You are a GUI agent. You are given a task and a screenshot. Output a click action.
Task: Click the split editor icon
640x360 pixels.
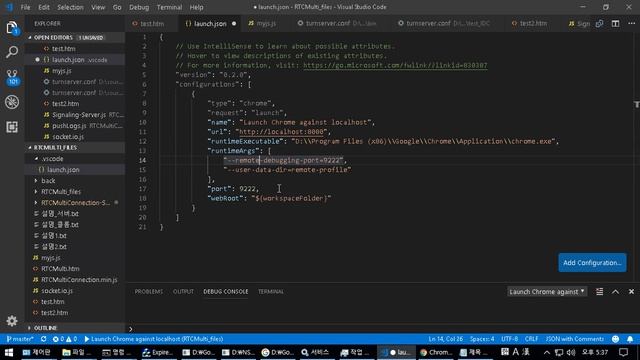pyautogui.click(x=615, y=24)
